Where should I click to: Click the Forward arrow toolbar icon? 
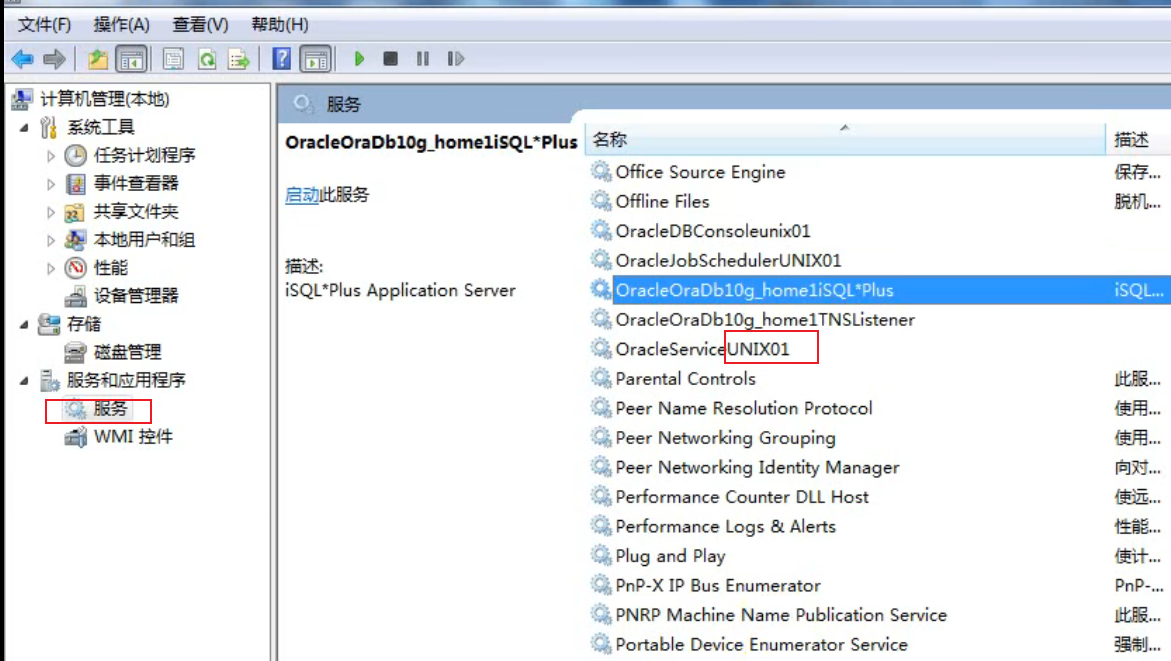point(54,58)
